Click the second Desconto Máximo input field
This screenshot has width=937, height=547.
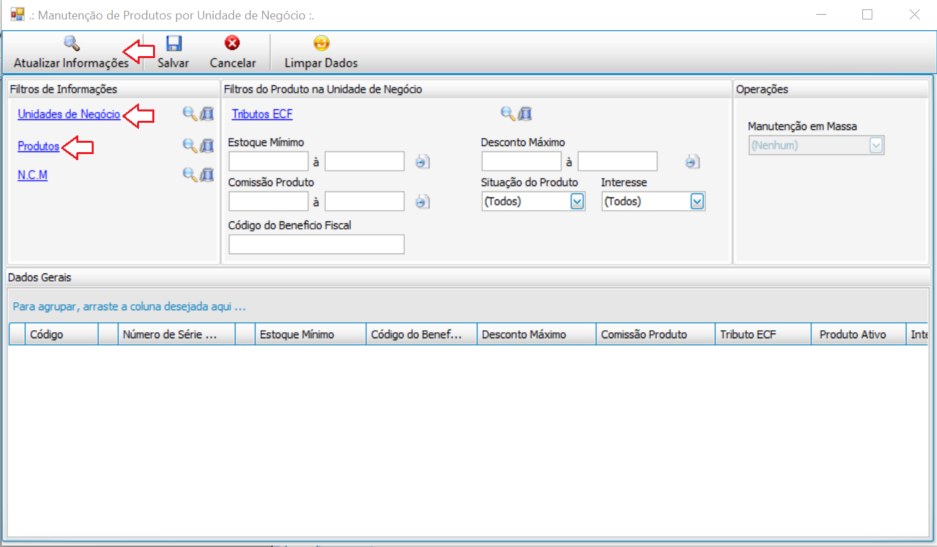617,161
